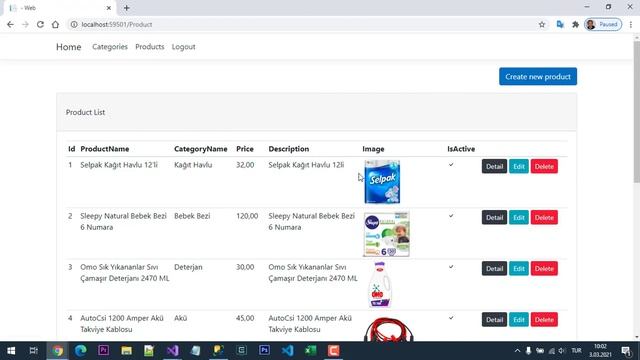Delete the AutoCsi Akü Kablosu product
Viewport: 640px width, 360px height.
[x=544, y=320]
